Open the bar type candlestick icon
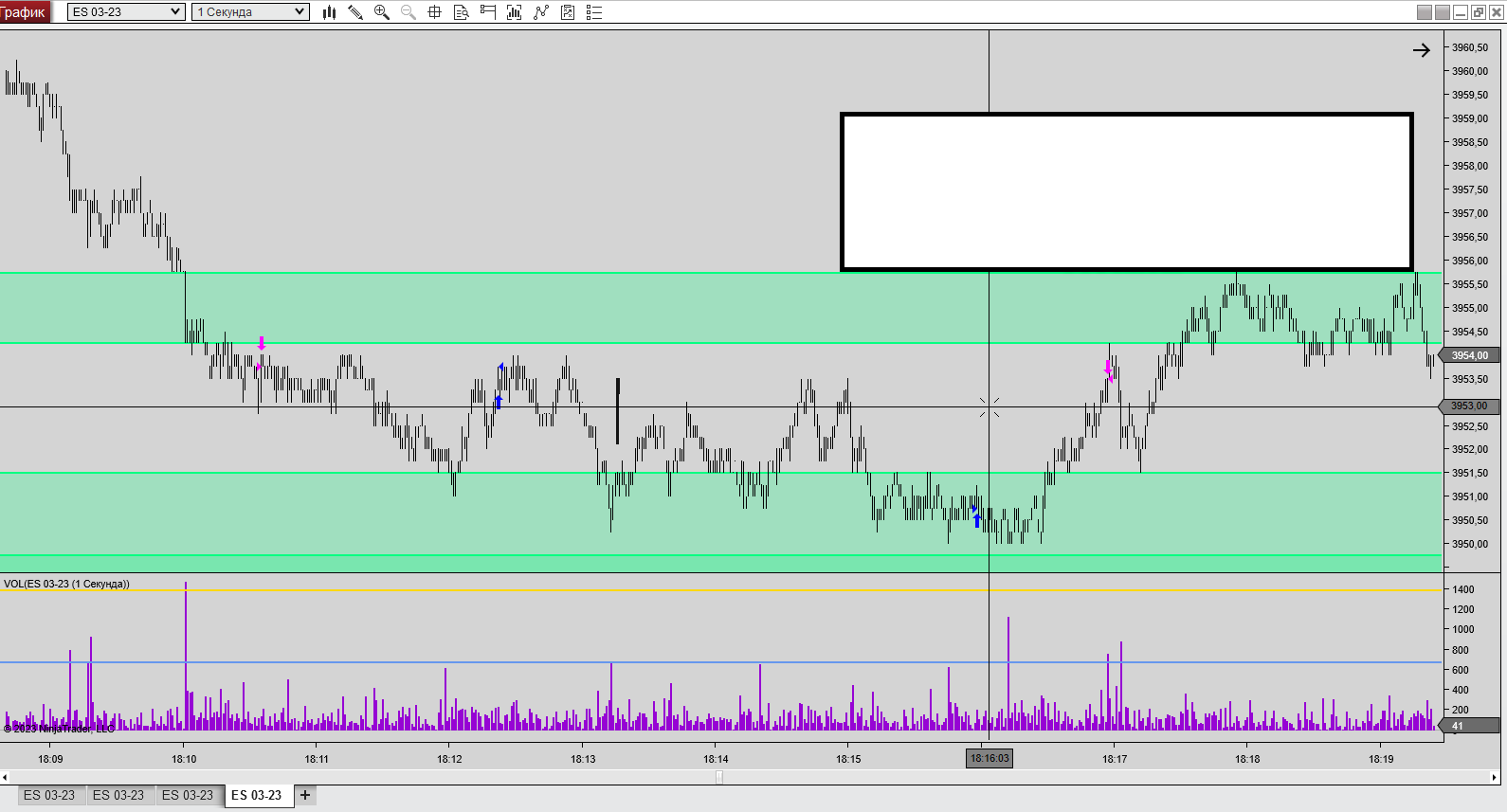Image resolution: width=1507 pixels, height=812 pixels. [x=329, y=12]
